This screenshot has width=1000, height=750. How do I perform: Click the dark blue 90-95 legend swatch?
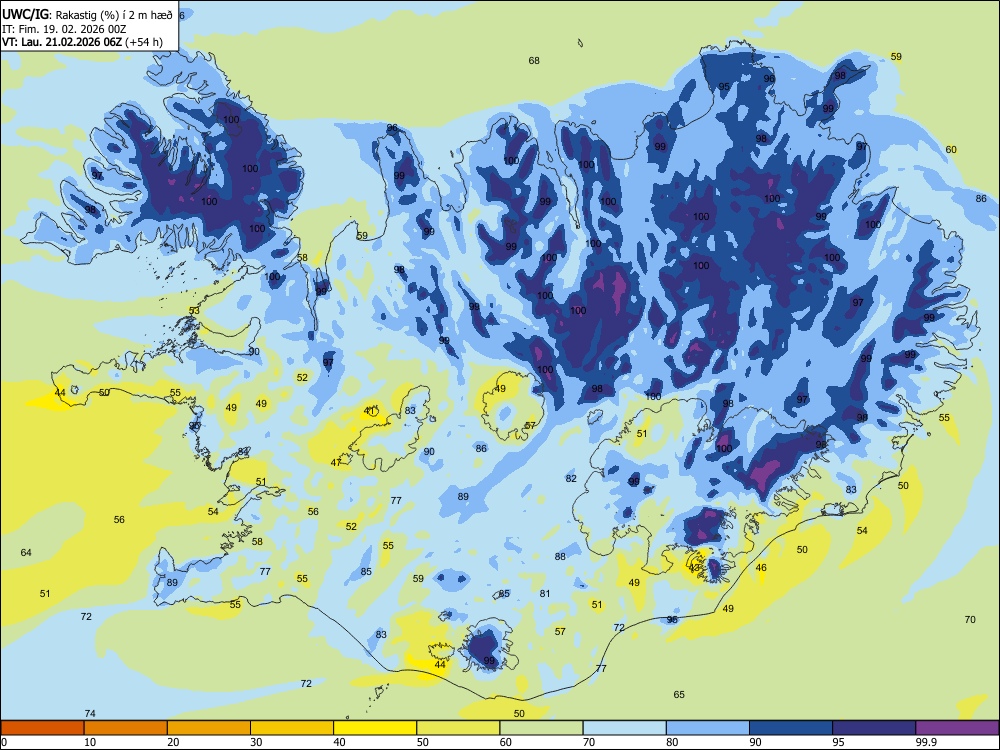point(791,728)
